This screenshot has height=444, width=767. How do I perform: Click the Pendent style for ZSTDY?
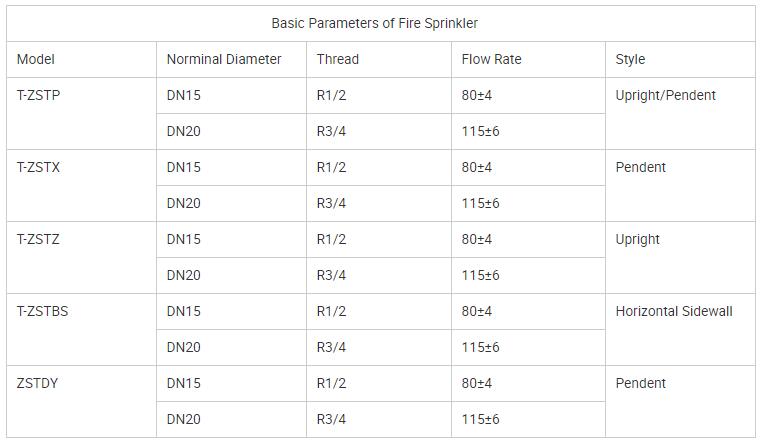coord(641,384)
